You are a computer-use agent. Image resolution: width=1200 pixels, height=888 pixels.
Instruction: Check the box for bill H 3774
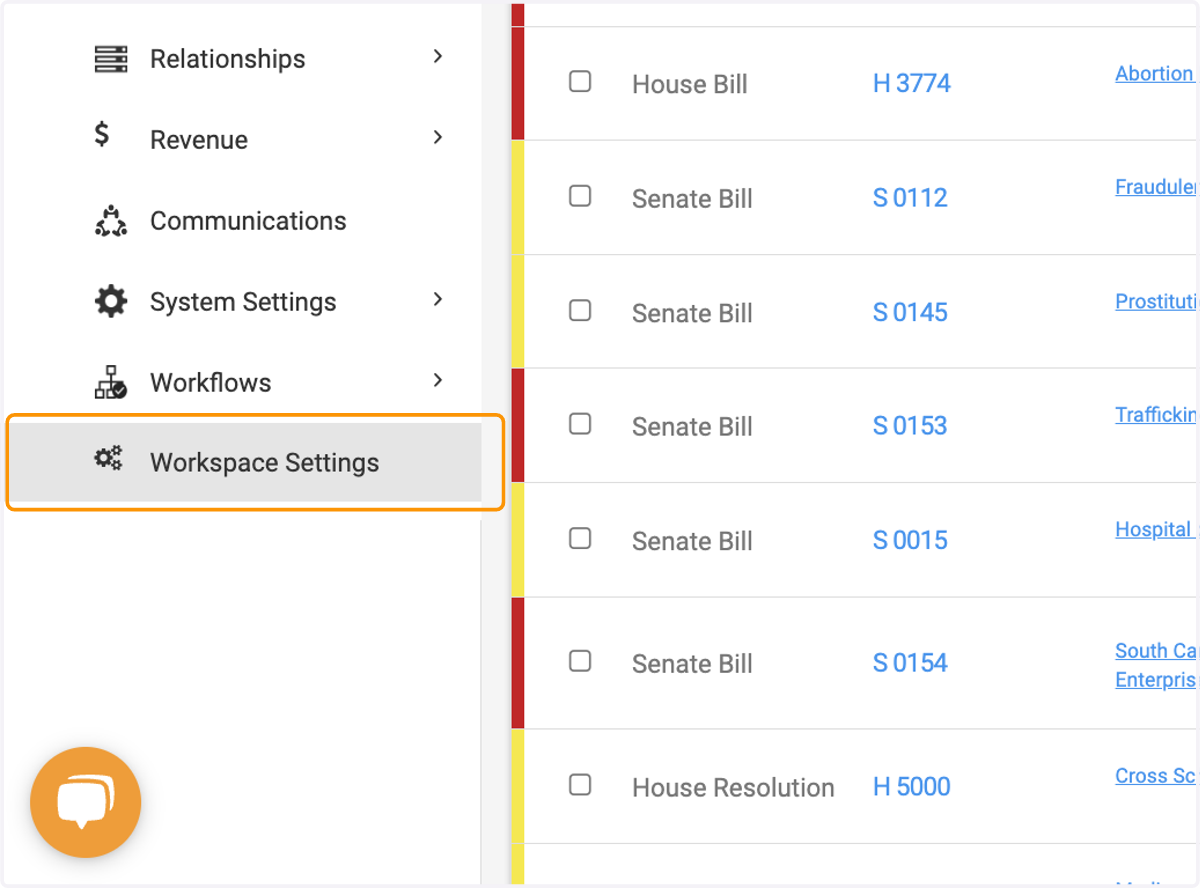pos(580,82)
